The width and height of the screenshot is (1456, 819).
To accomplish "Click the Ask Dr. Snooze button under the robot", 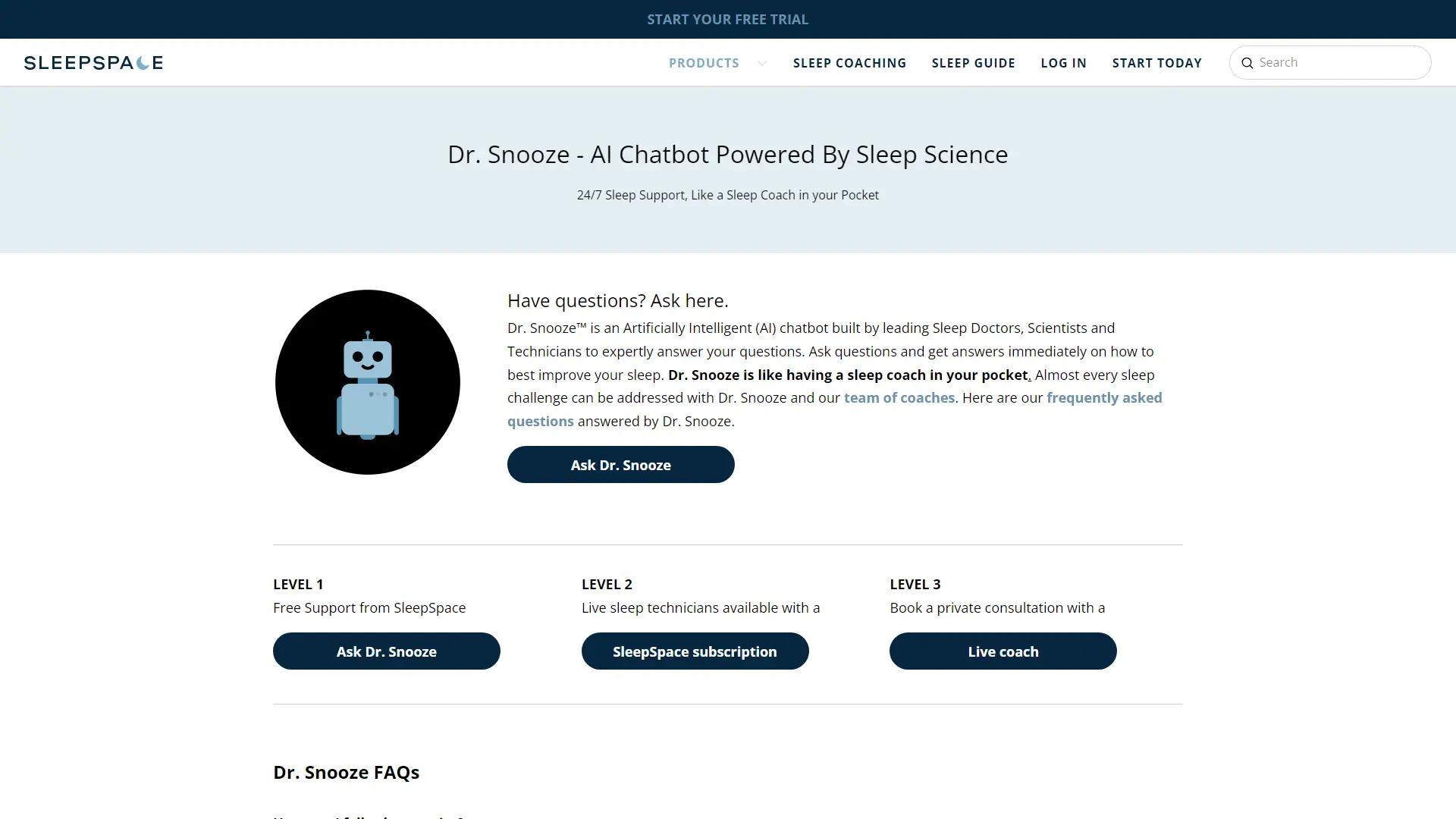I will [620, 464].
